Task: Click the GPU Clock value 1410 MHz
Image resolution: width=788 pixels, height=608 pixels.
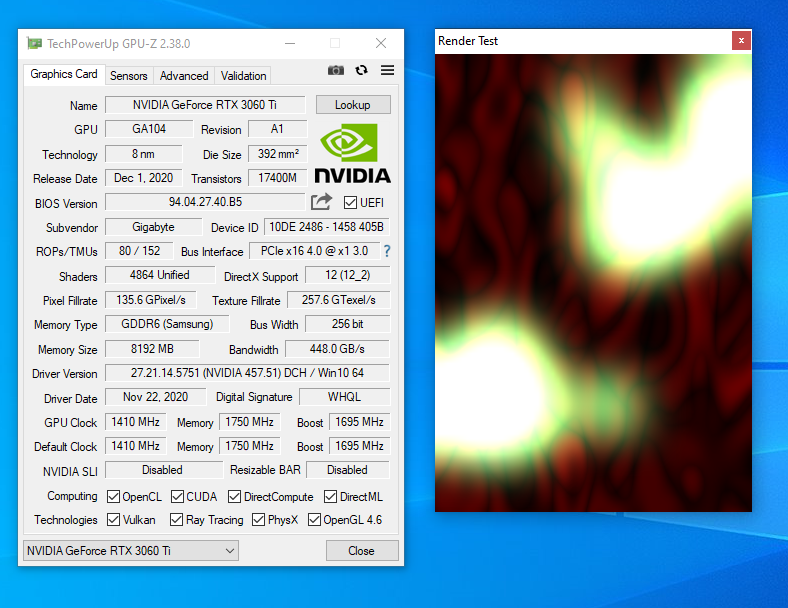Action: pyautogui.click(x=135, y=422)
